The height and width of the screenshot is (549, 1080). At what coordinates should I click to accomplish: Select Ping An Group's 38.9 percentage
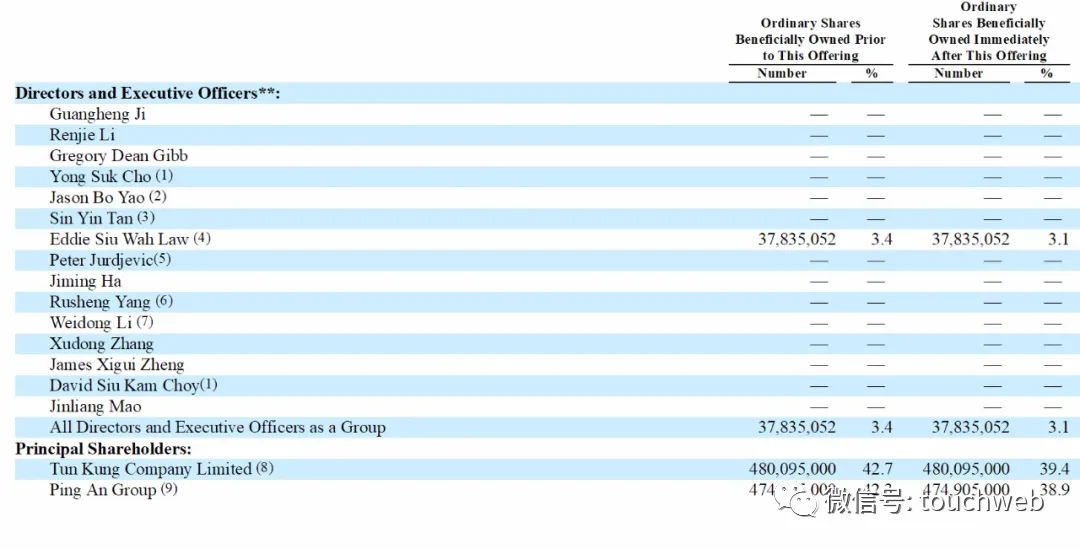click(x=1055, y=490)
